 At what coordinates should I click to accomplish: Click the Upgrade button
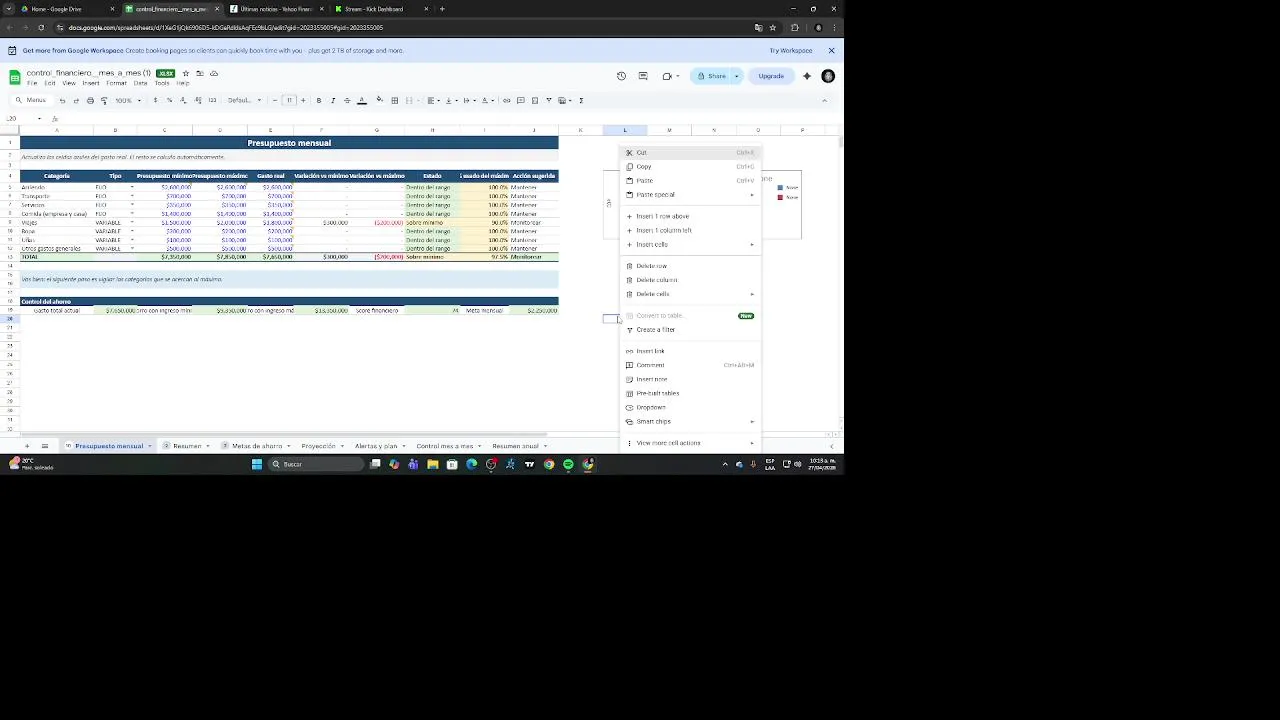pos(771,76)
